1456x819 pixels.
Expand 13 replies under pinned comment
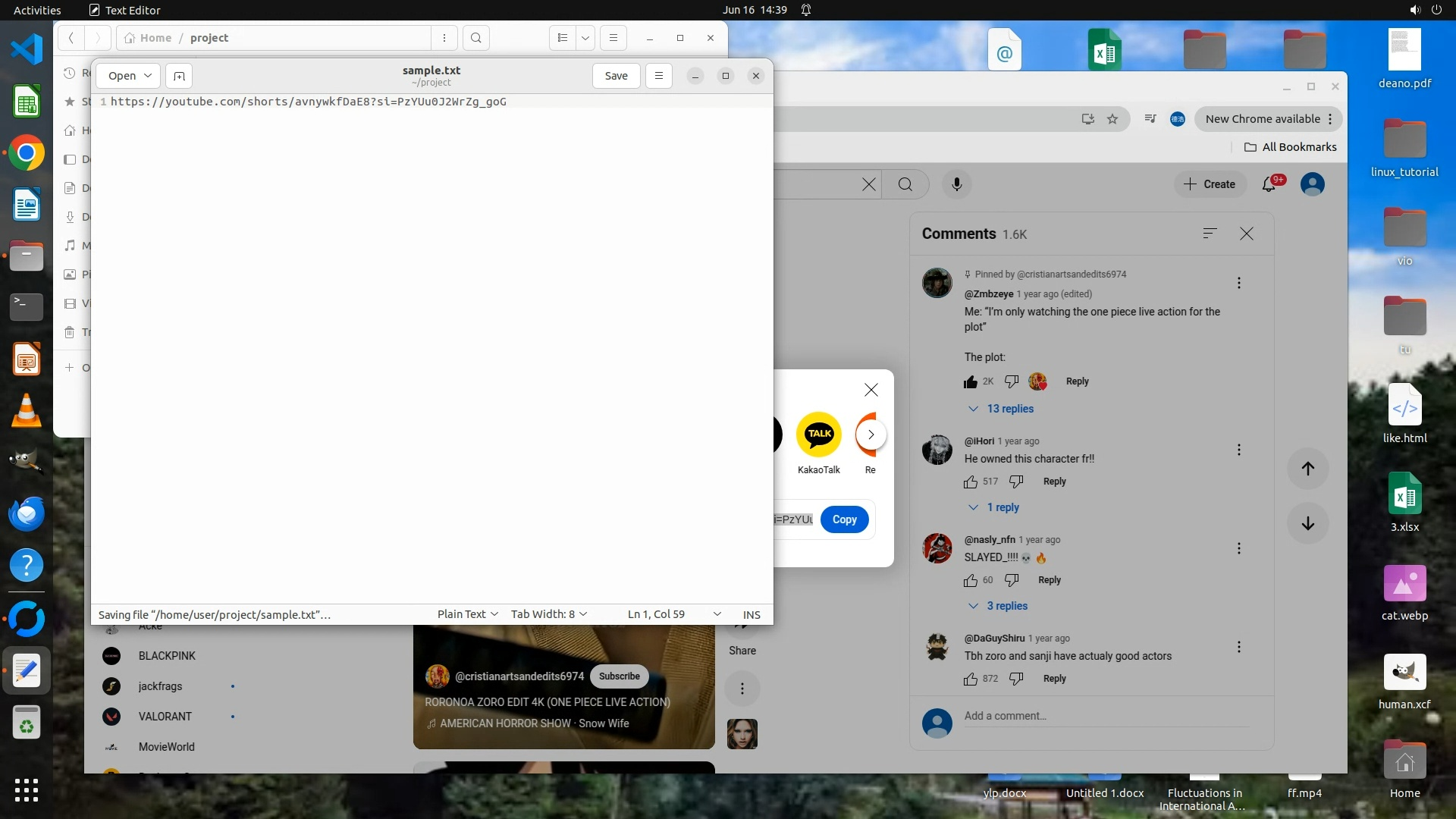(1009, 409)
